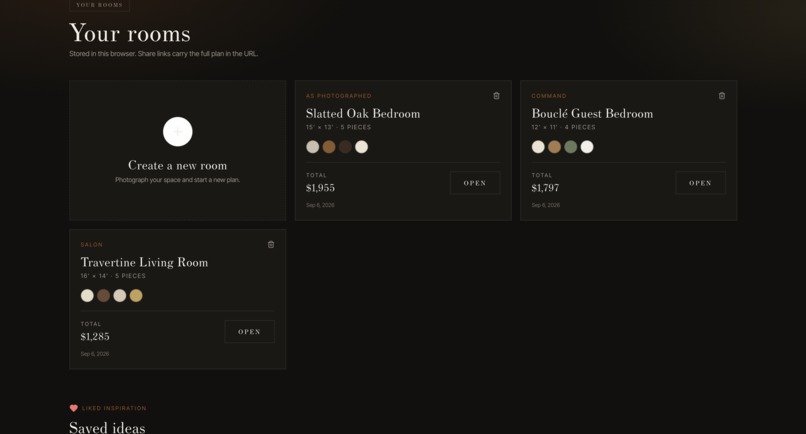The width and height of the screenshot is (806, 434).
Task: Click the $1,955 total
Action: pos(320,188)
